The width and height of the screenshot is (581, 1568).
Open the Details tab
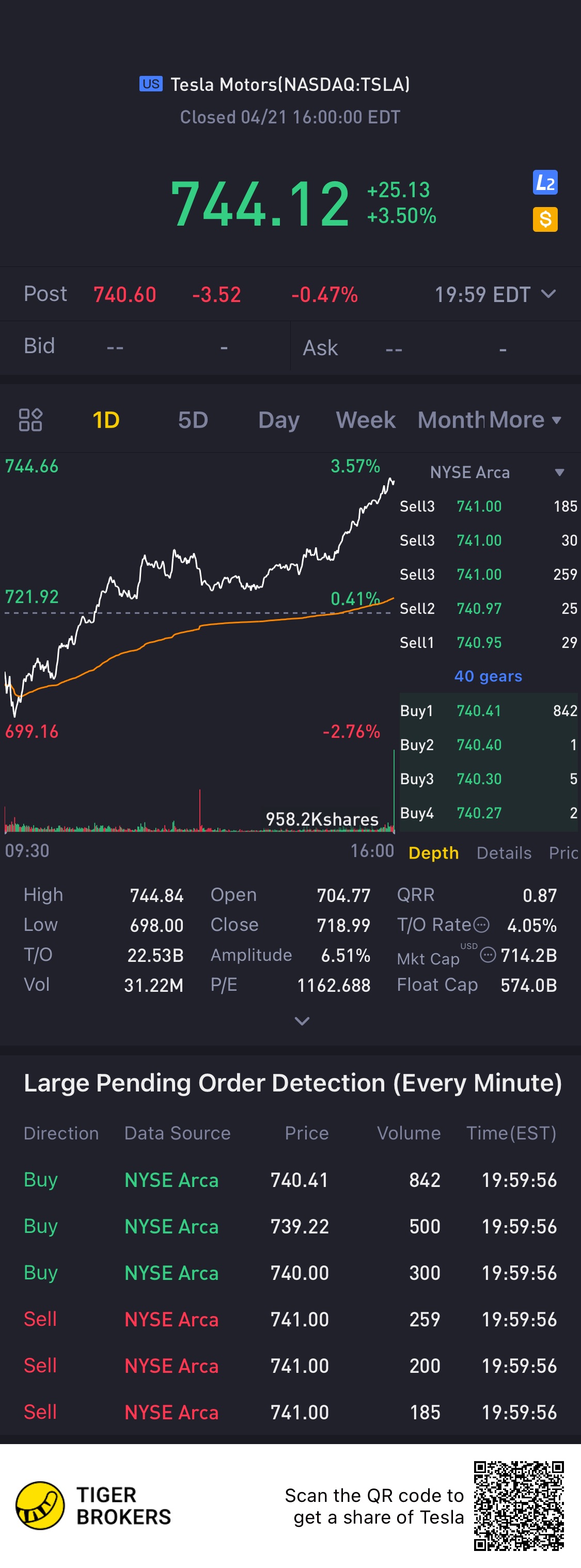[x=504, y=853]
